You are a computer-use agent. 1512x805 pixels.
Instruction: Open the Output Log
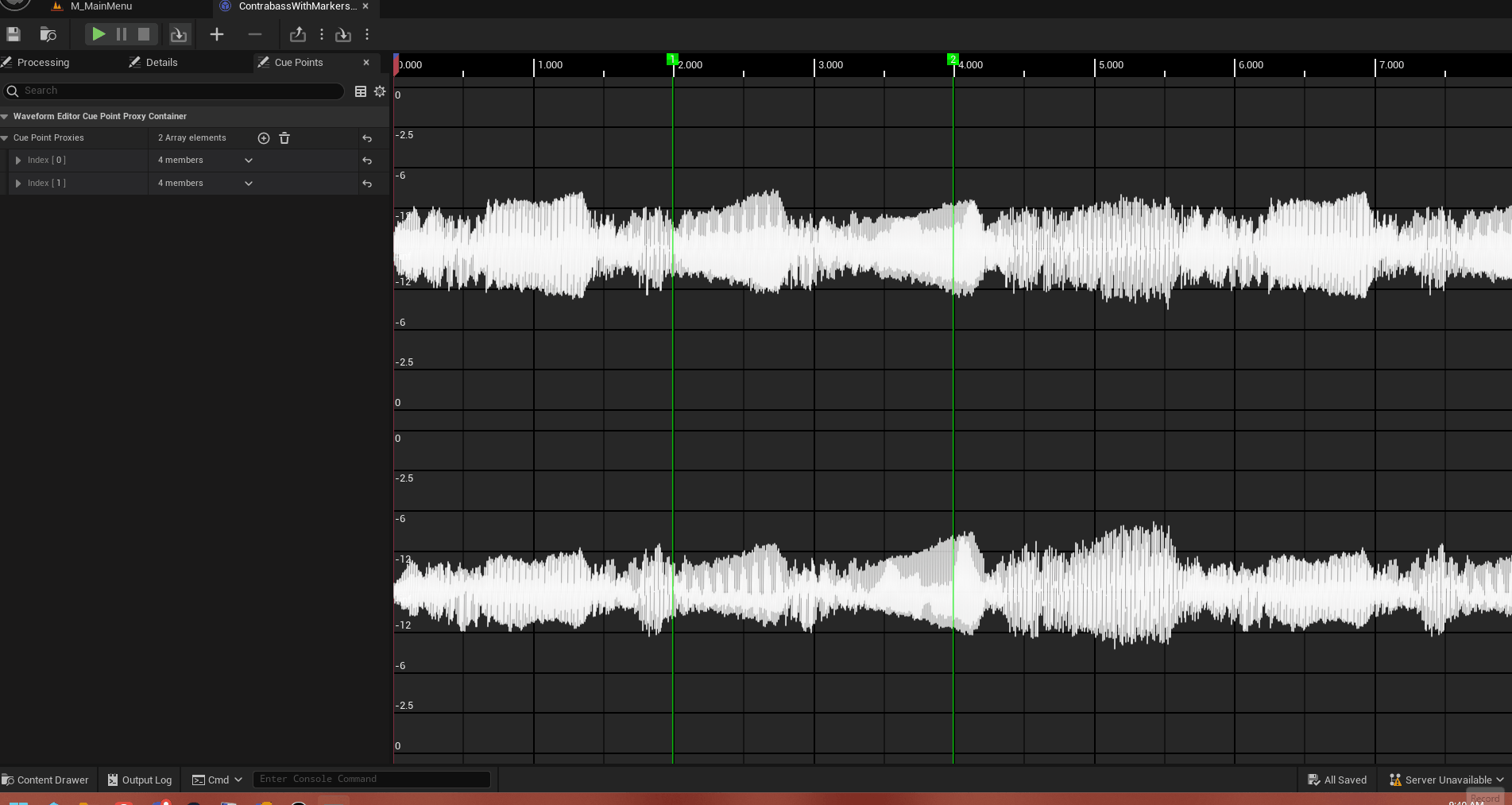pyautogui.click(x=140, y=780)
